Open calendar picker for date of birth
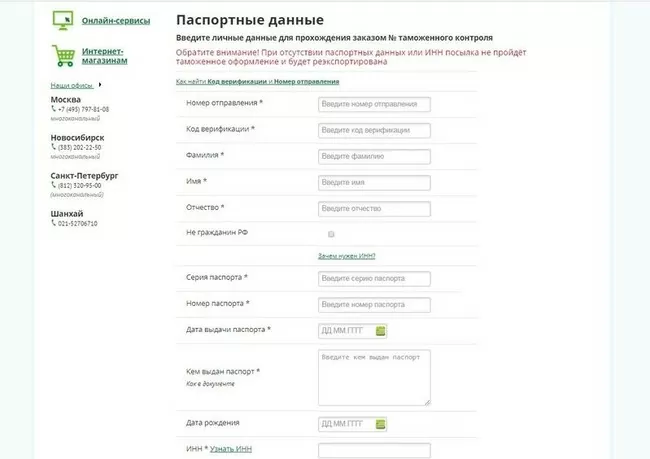Viewport: 650px width, 459px height. coord(381,424)
